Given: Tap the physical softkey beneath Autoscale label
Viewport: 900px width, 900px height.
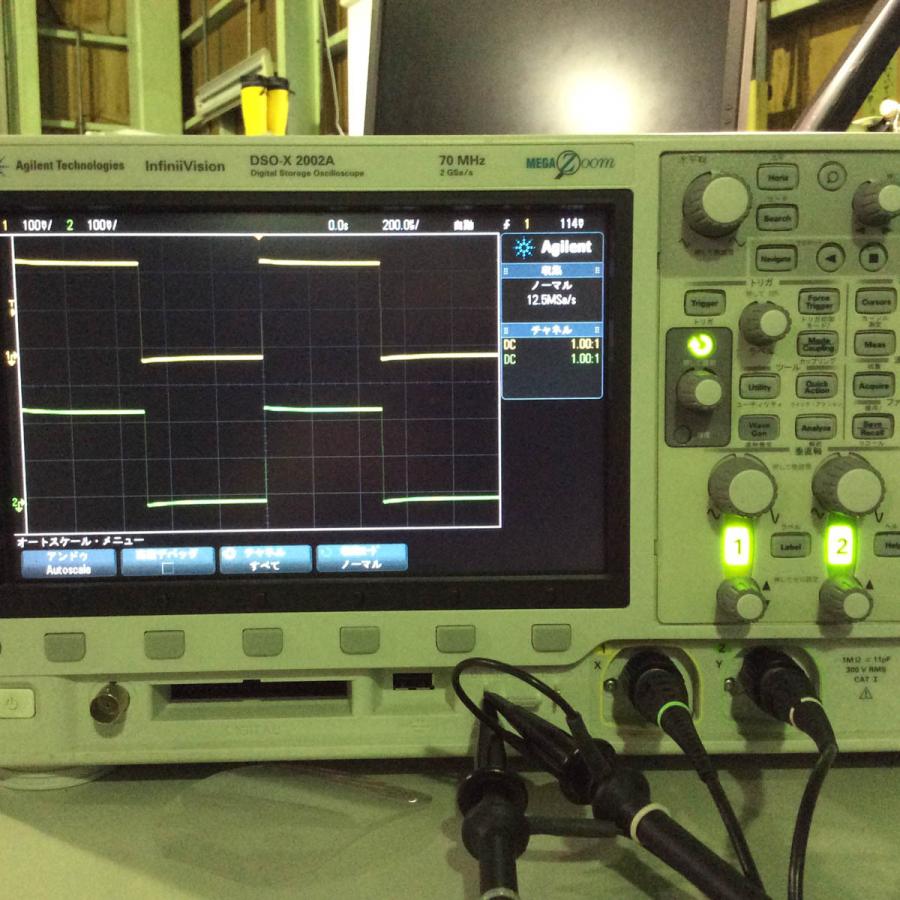Looking at the screenshot, I should pyautogui.click(x=65, y=647).
